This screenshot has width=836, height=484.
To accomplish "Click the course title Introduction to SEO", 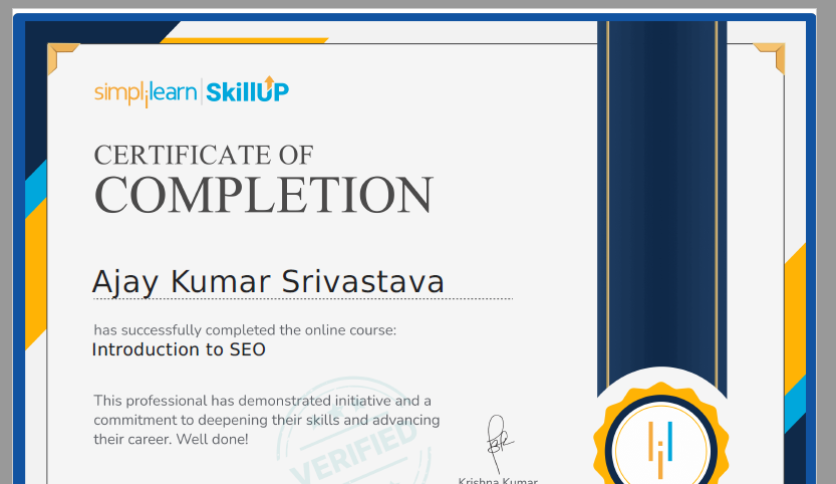I will [x=179, y=350].
